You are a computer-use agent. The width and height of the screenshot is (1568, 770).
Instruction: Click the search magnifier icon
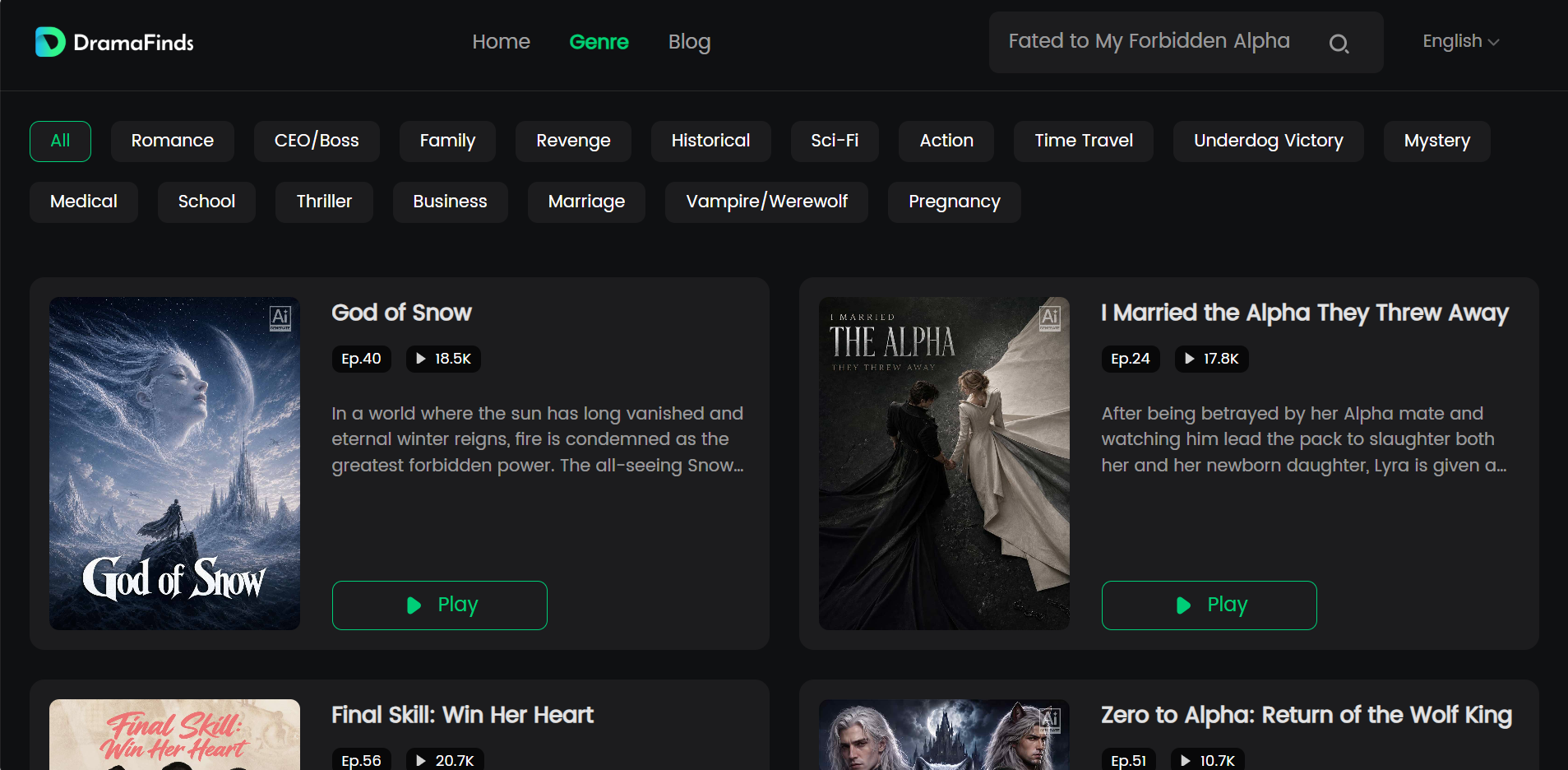1339,44
